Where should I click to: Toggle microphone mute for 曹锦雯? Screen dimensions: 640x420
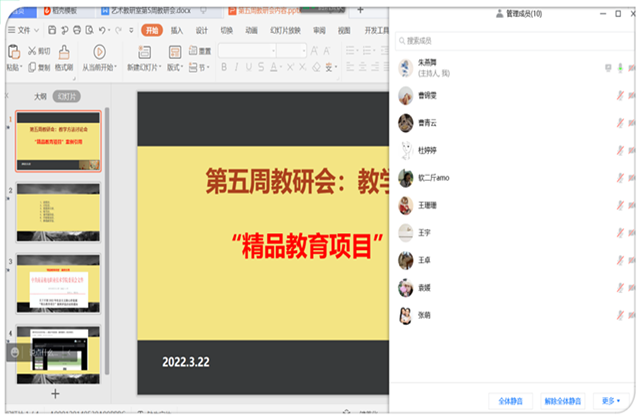pyautogui.click(x=620, y=96)
